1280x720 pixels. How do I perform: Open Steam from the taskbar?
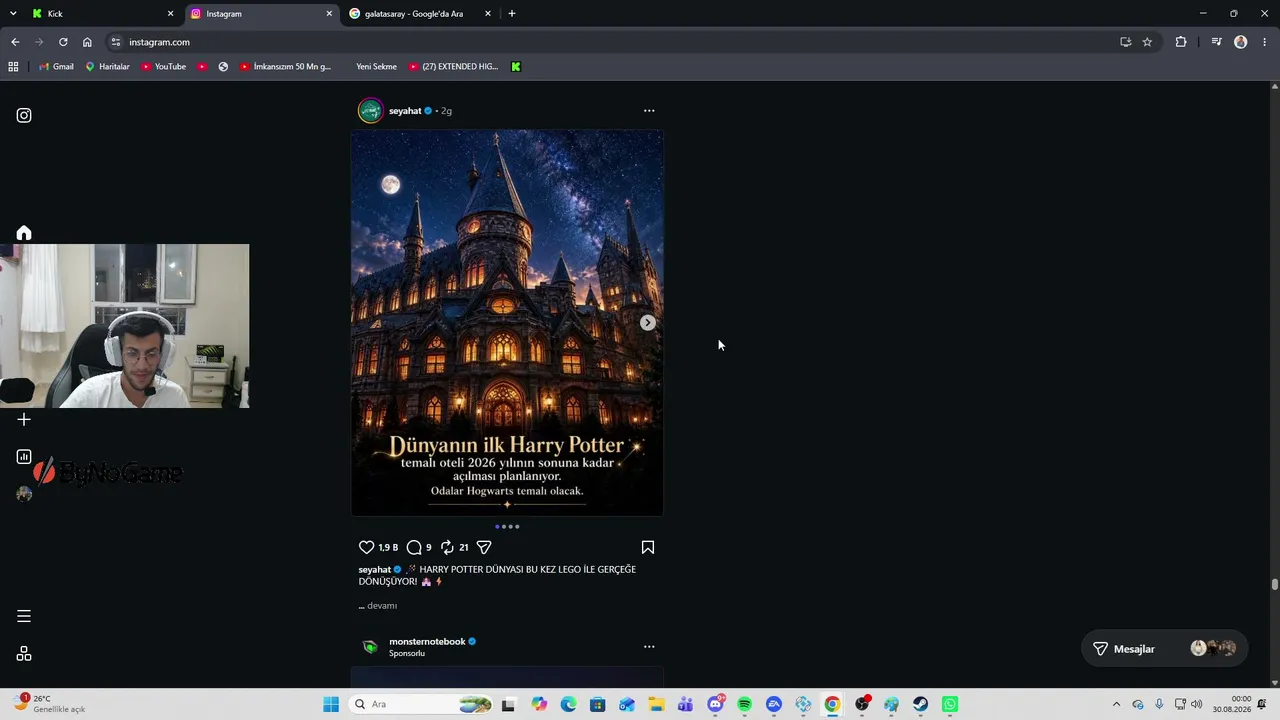(920, 704)
